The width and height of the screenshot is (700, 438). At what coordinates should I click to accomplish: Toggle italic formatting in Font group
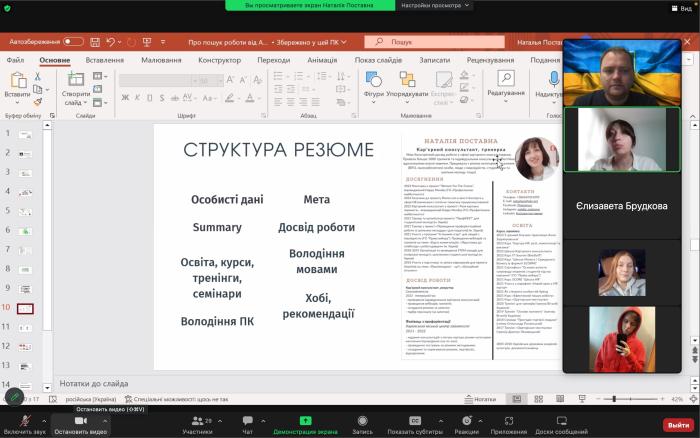click(138, 98)
